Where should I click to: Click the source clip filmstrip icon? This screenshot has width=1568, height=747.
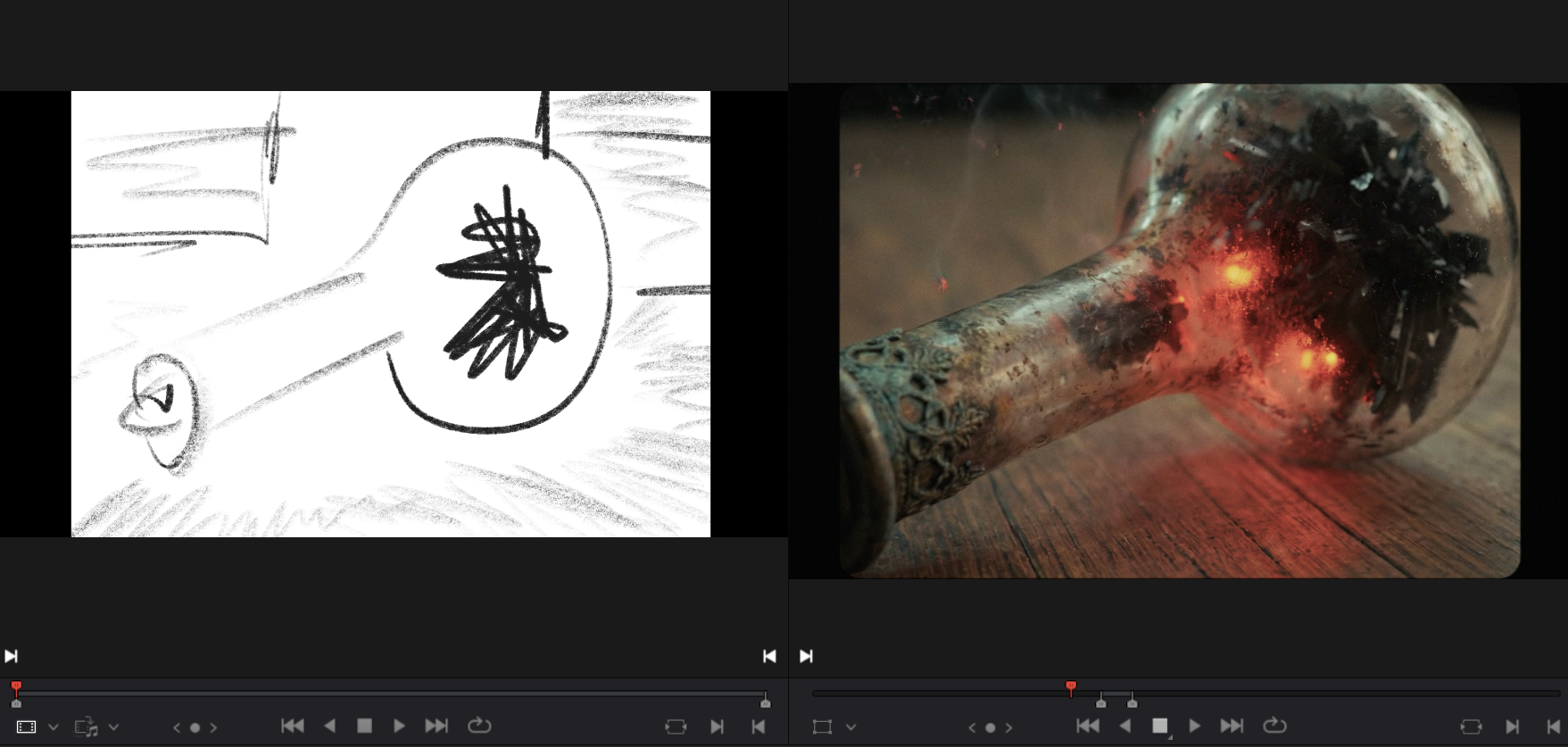tap(26, 727)
